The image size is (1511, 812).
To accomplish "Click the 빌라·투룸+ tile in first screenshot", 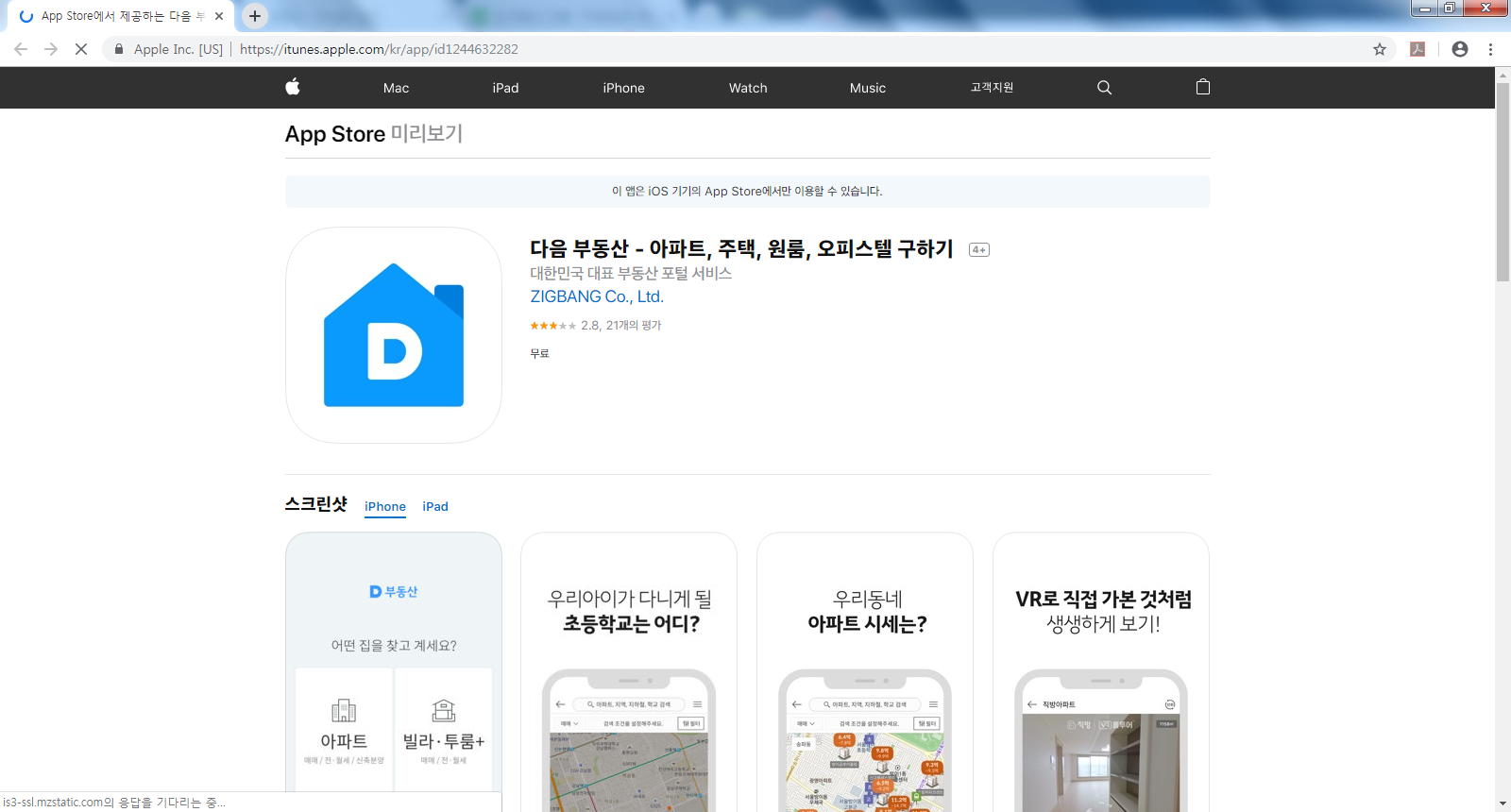I will 443,730.
